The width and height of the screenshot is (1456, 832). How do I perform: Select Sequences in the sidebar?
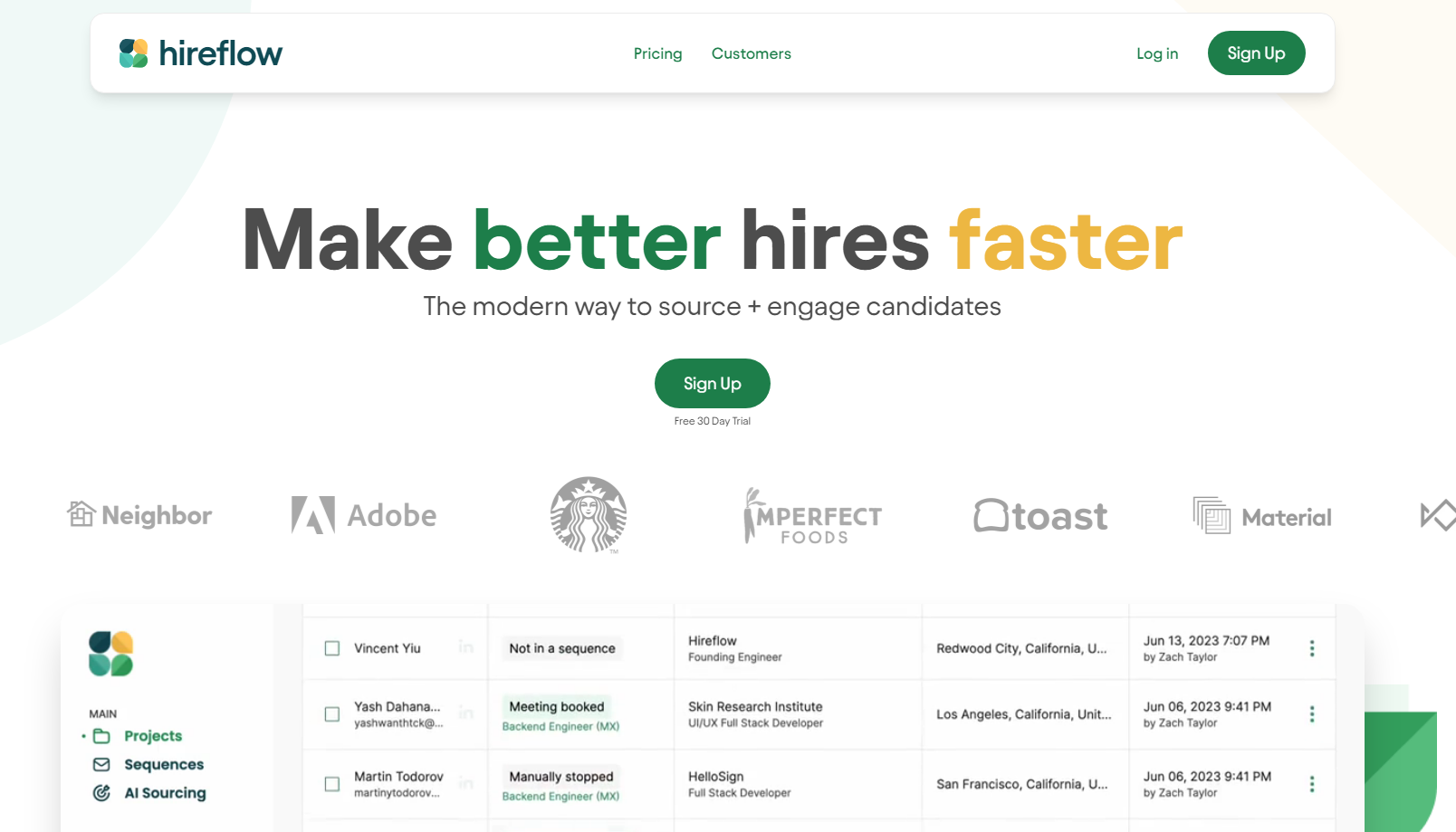[x=163, y=764]
